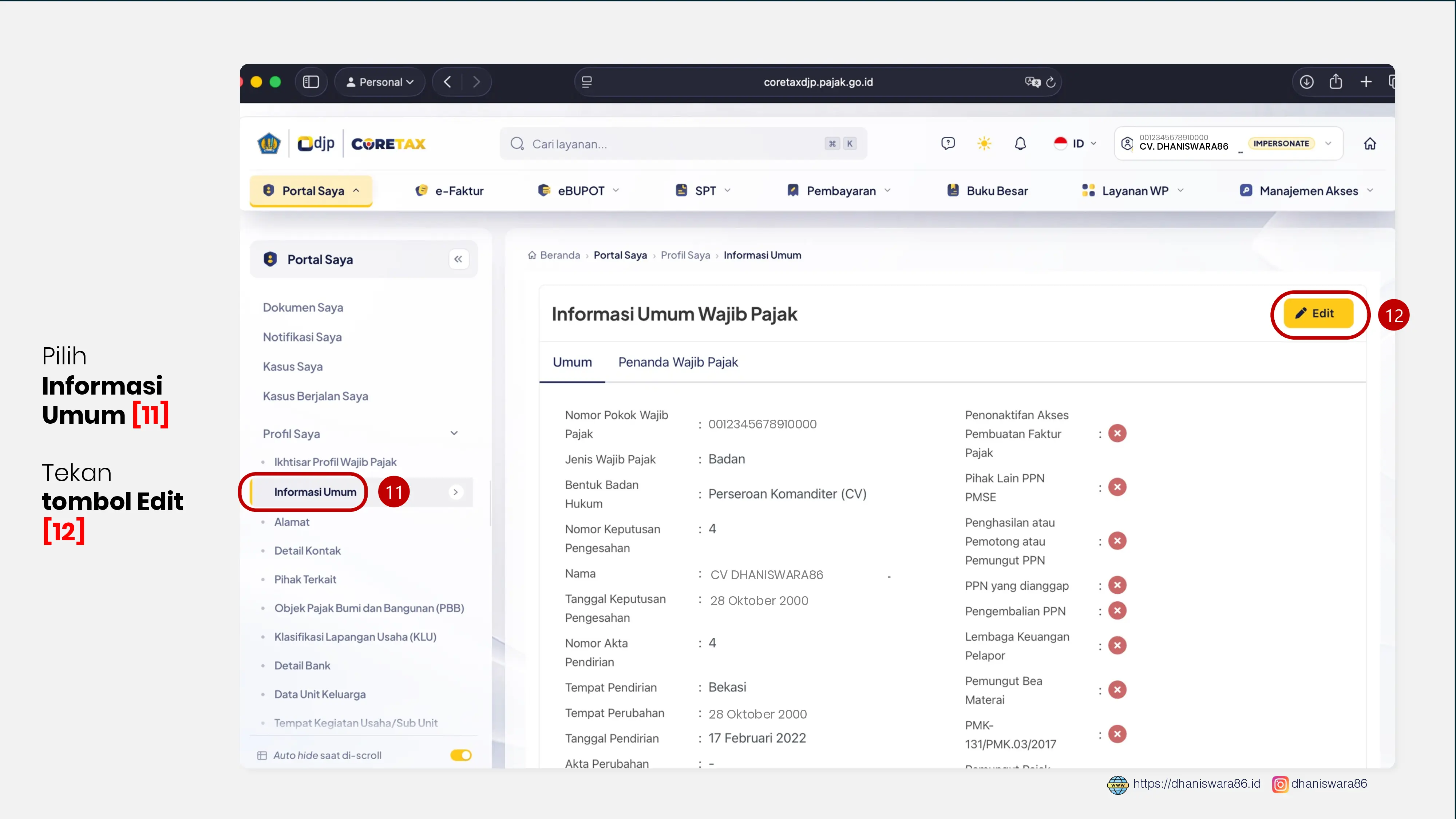Click Penonaktifan Akses Pembuatan Faktur status indicator

[1117, 434]
